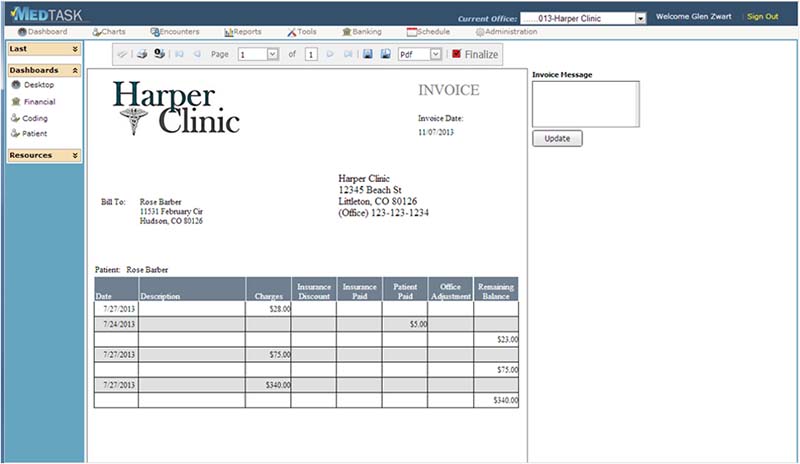Click the printer icon in report toolbar

coord(142,54)
